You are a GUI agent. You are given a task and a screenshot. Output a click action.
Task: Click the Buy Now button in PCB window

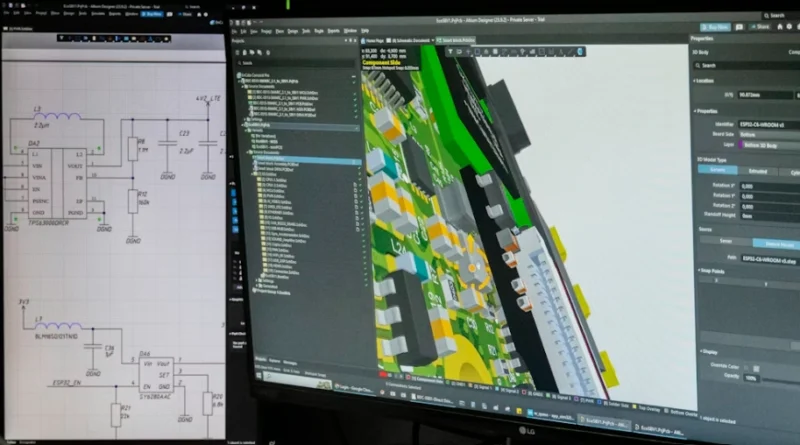715,27
